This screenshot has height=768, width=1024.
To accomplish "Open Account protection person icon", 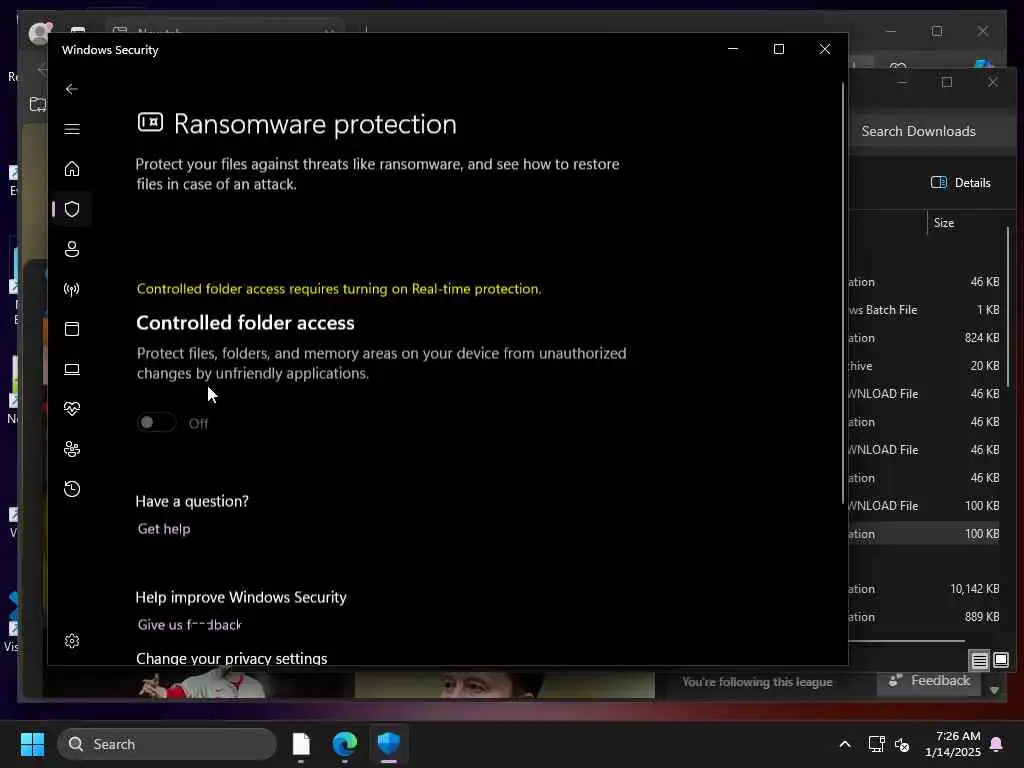I will (72, 249).
